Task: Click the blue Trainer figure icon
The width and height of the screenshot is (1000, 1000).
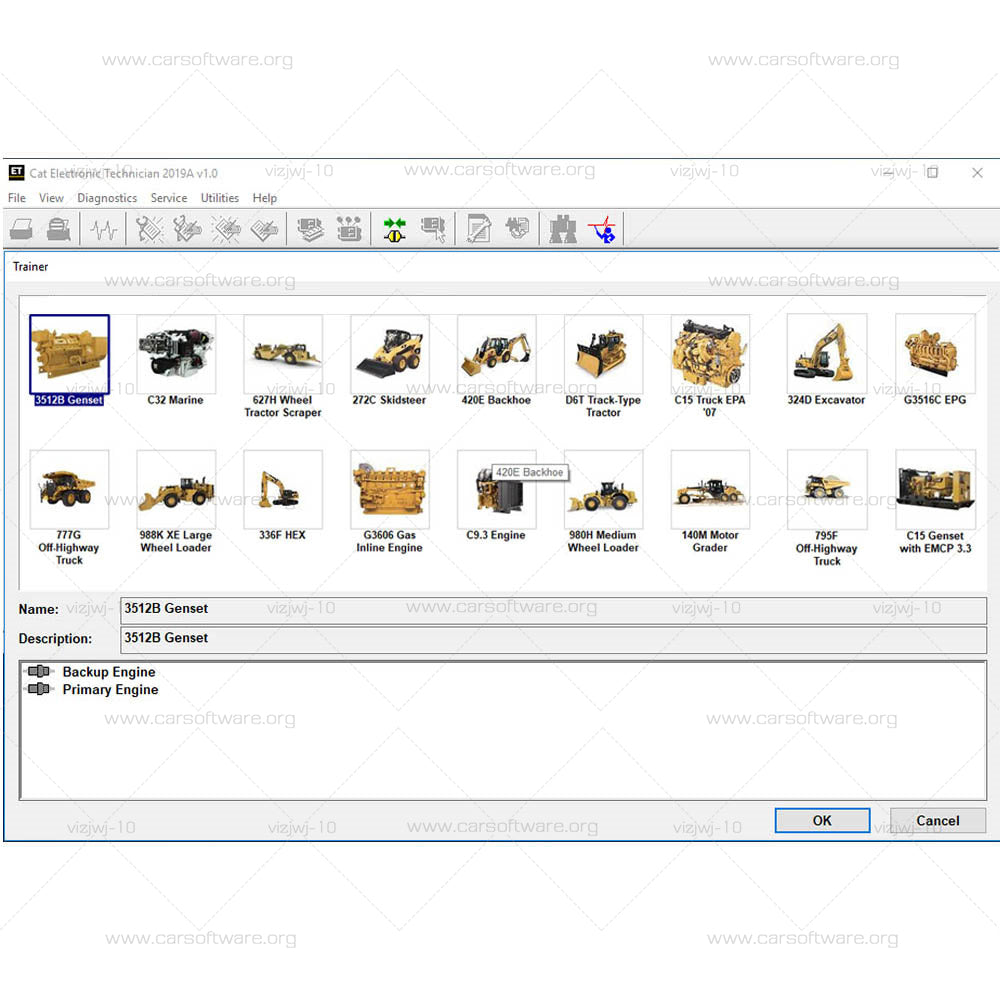Action: 603,229
